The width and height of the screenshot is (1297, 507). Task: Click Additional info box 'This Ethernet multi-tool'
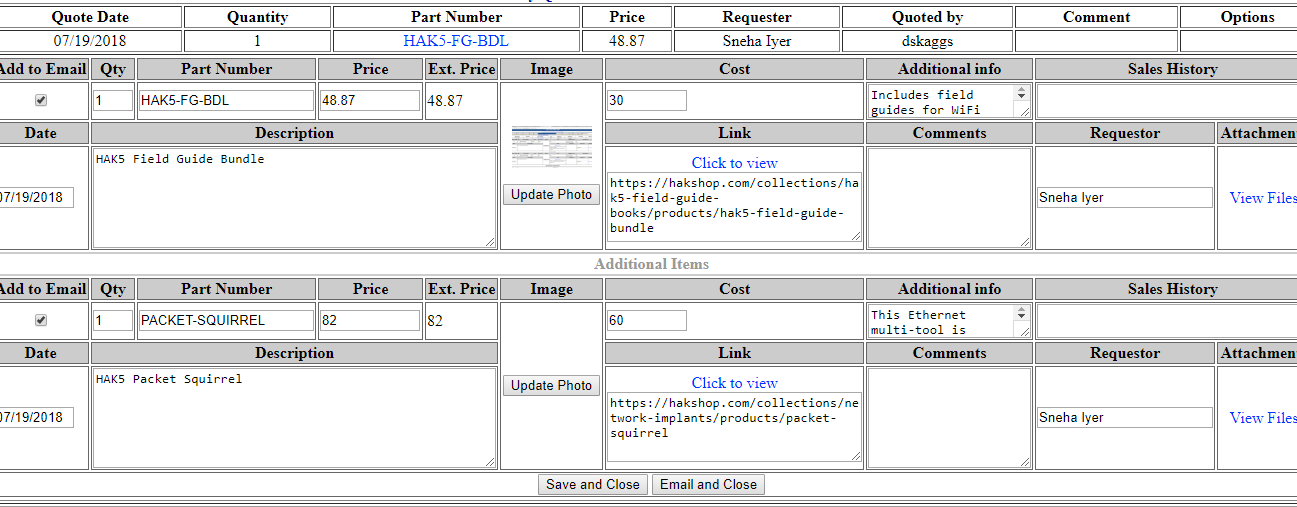(949, 321)
